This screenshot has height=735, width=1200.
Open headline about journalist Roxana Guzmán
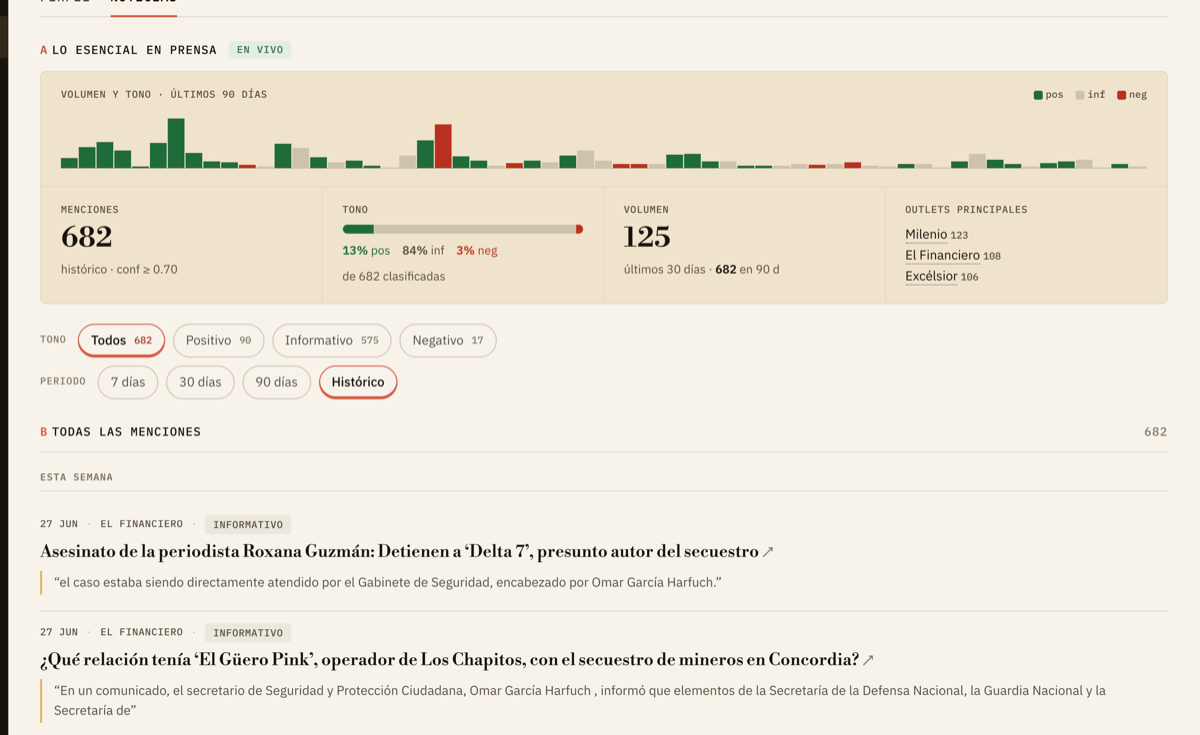click(x=399, y=552)
